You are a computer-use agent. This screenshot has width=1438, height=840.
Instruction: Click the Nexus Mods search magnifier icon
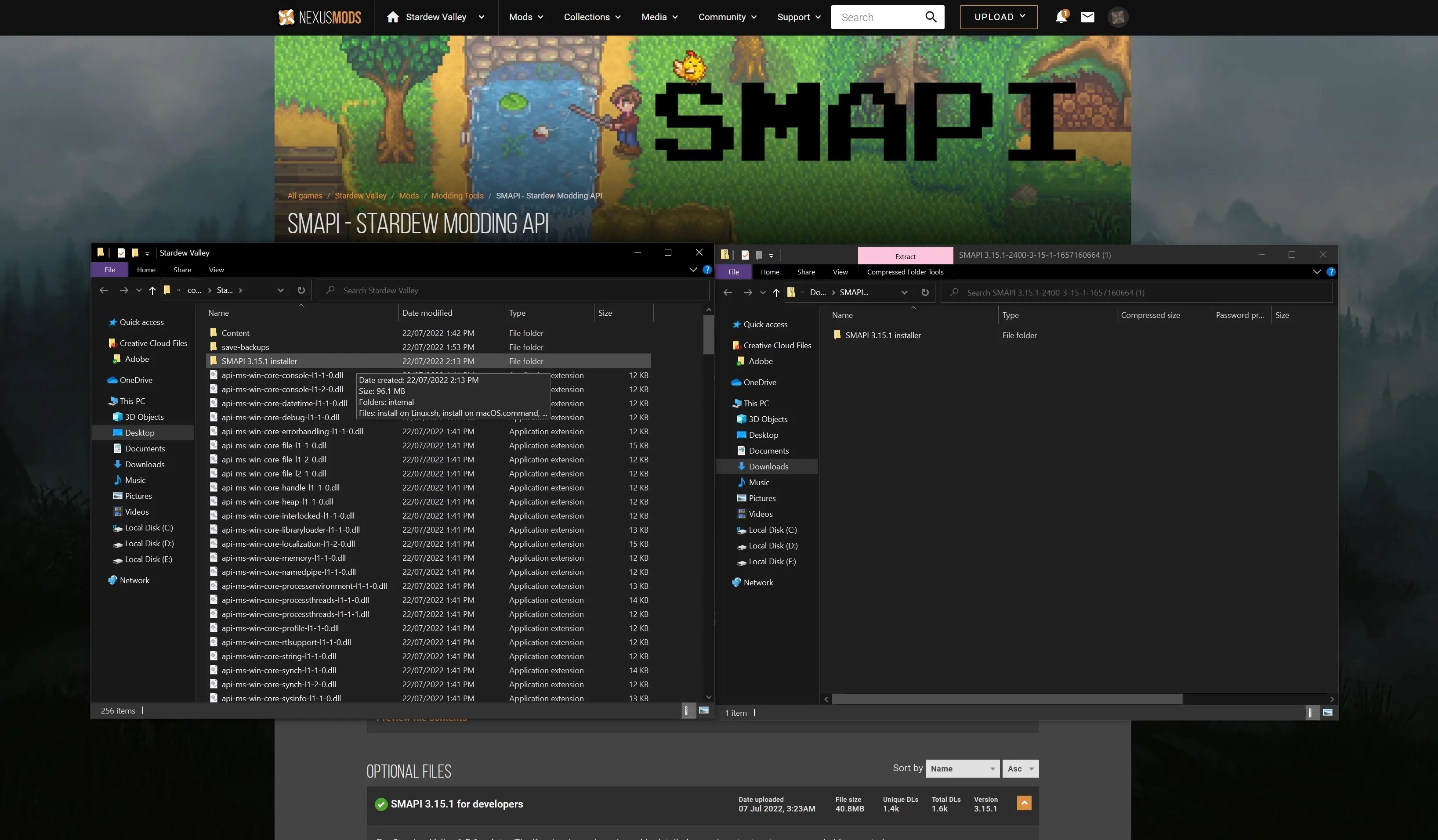pos(931,17)
